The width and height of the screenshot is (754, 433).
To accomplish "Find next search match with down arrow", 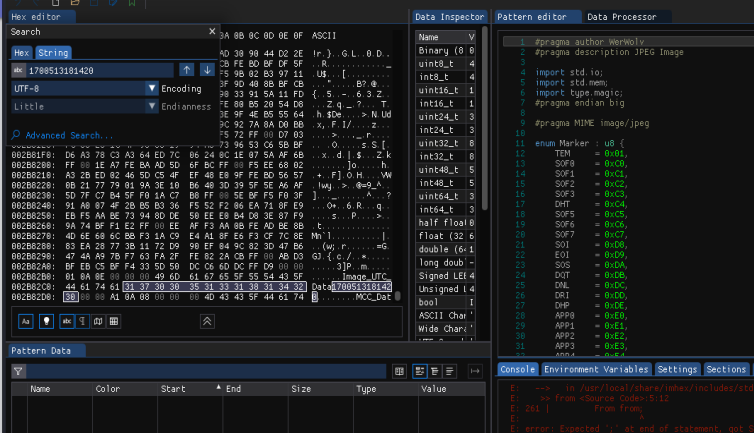I will click(207, 70).
